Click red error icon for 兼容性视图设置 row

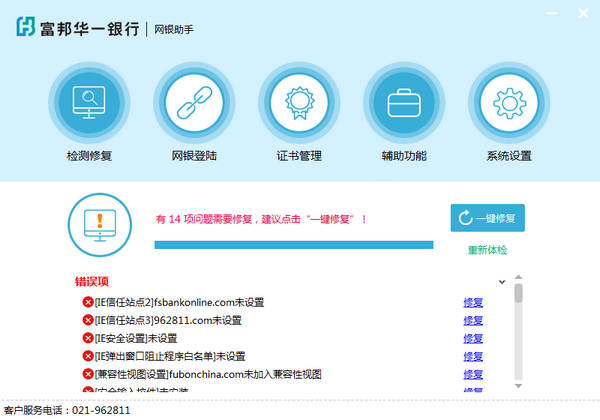coord(88,374)
